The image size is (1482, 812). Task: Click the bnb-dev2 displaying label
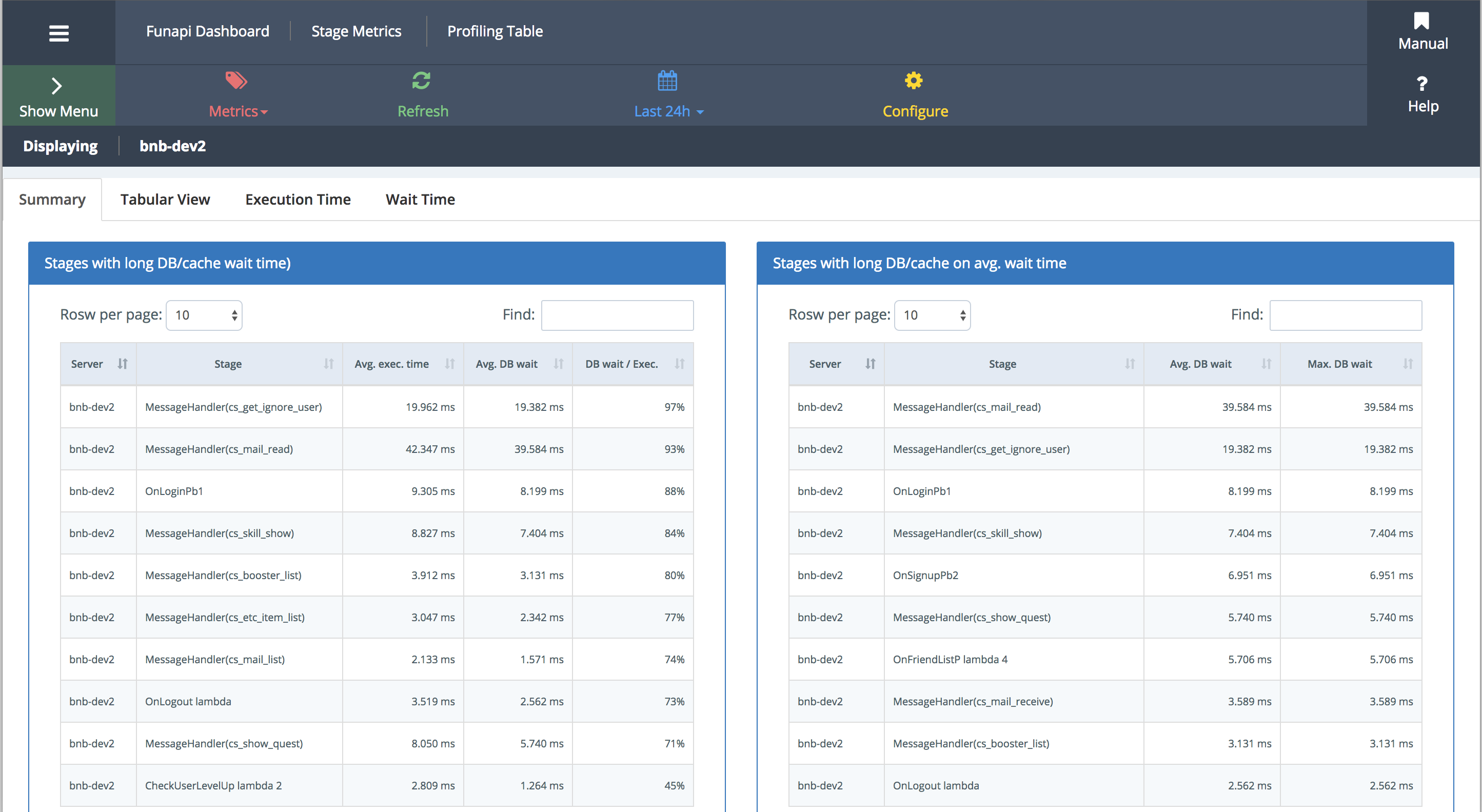(172, 146)
